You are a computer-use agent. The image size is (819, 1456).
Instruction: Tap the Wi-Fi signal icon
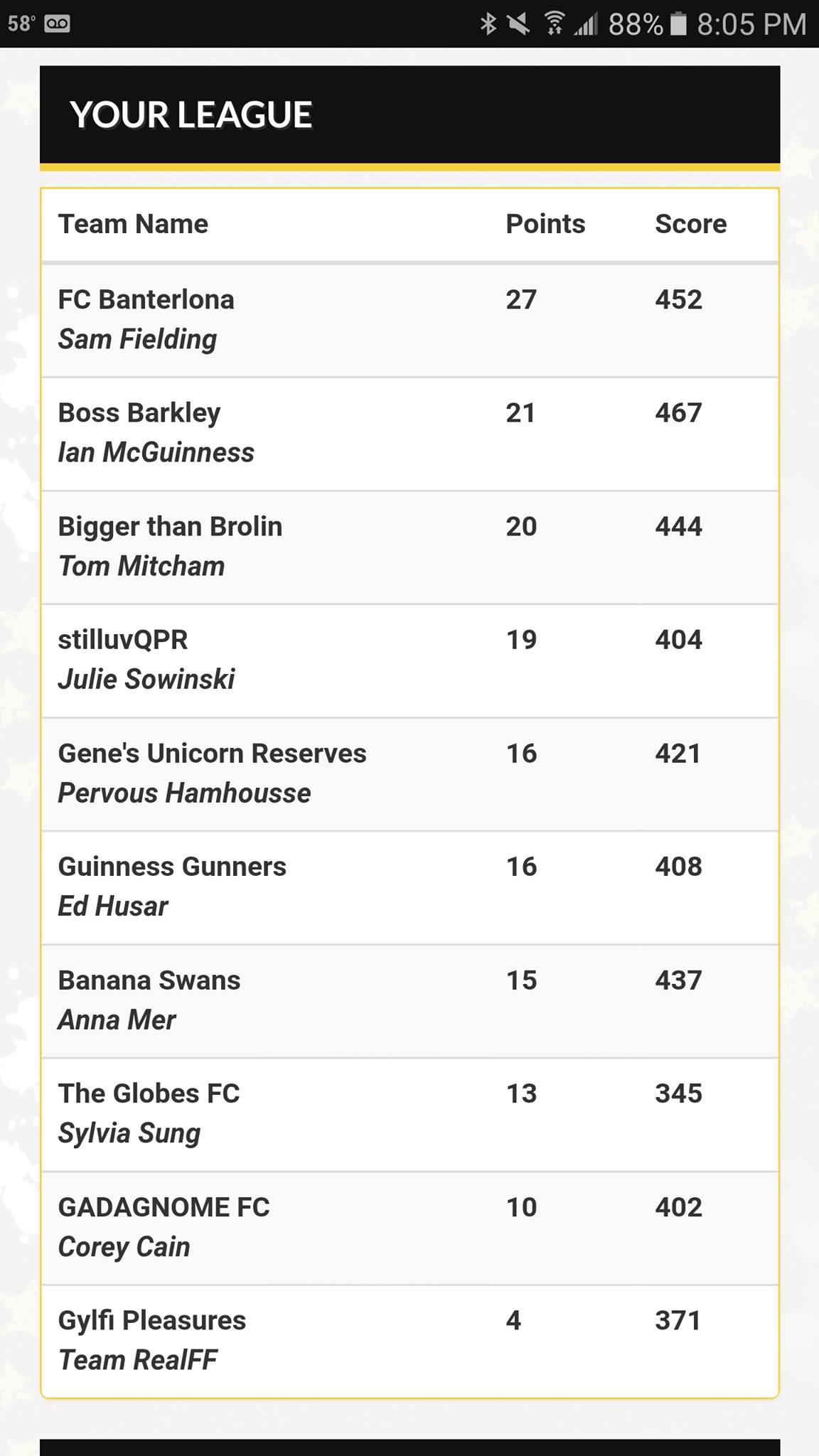[x=554, y=24]
